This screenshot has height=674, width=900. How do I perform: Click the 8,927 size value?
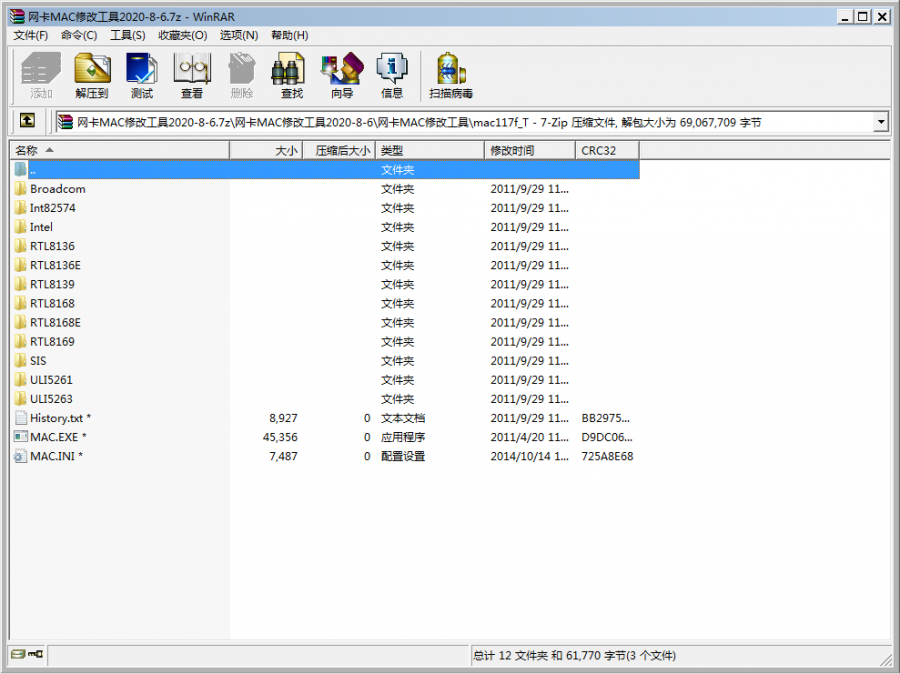tap(283, 418)
